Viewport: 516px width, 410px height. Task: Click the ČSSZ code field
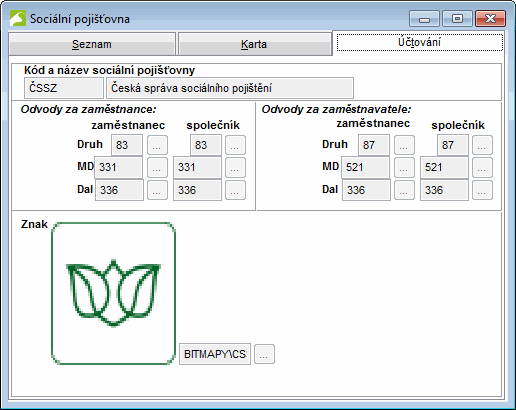[x=64, y=88]
